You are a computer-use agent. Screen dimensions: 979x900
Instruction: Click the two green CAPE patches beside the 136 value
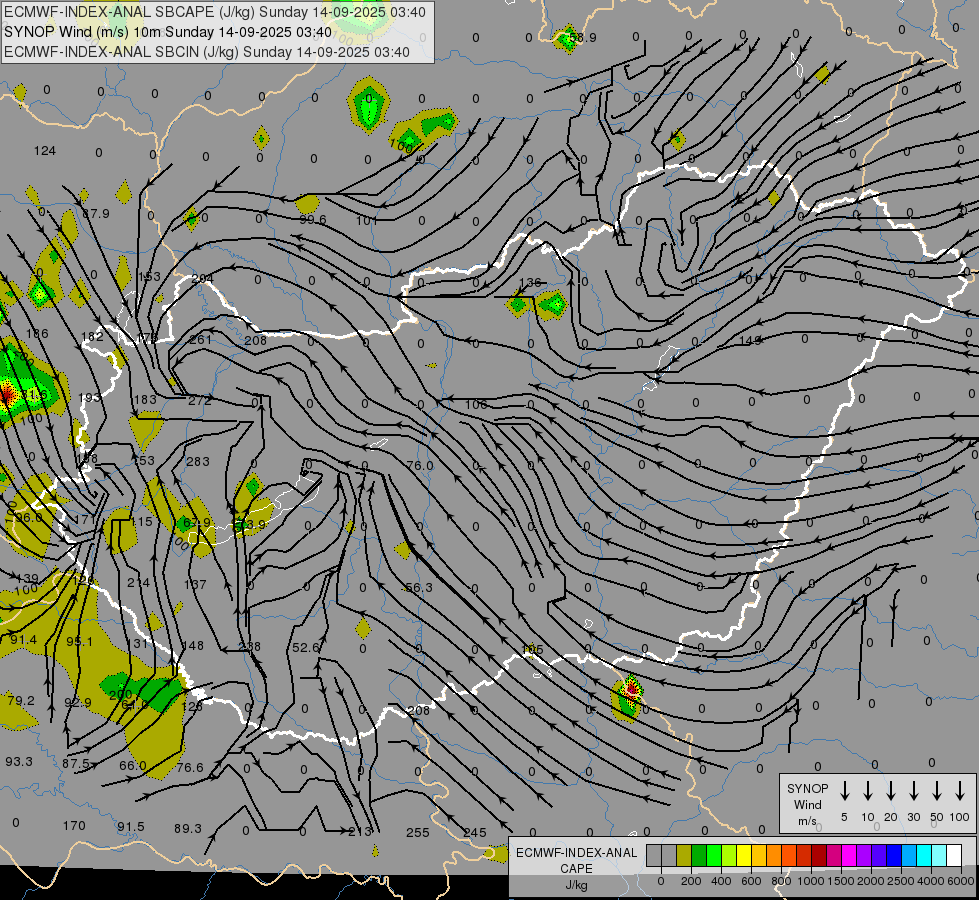click(x=536, y=305)
